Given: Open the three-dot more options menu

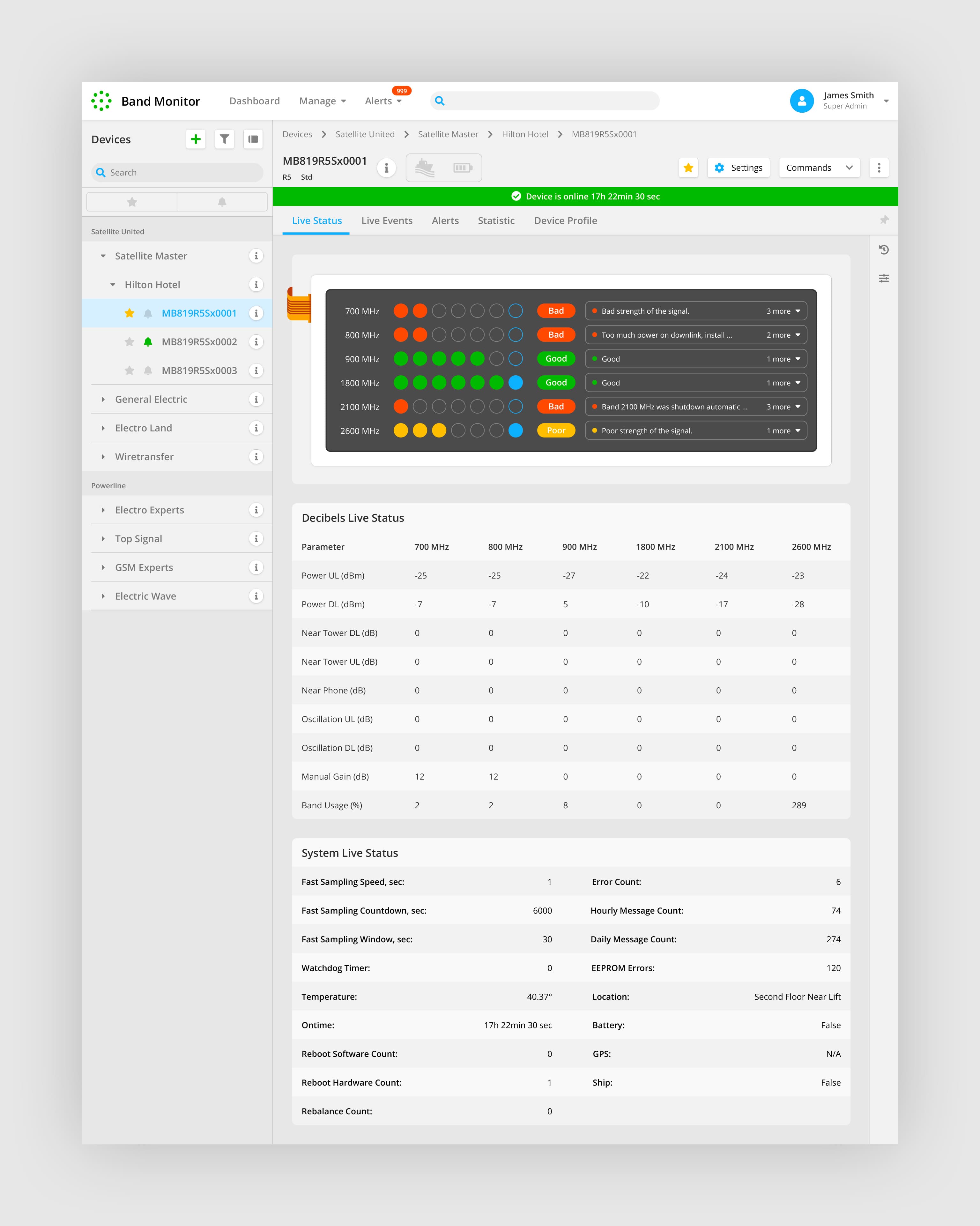Looking at the screenshot, I should pyautogui.click(x=879, y=168).
